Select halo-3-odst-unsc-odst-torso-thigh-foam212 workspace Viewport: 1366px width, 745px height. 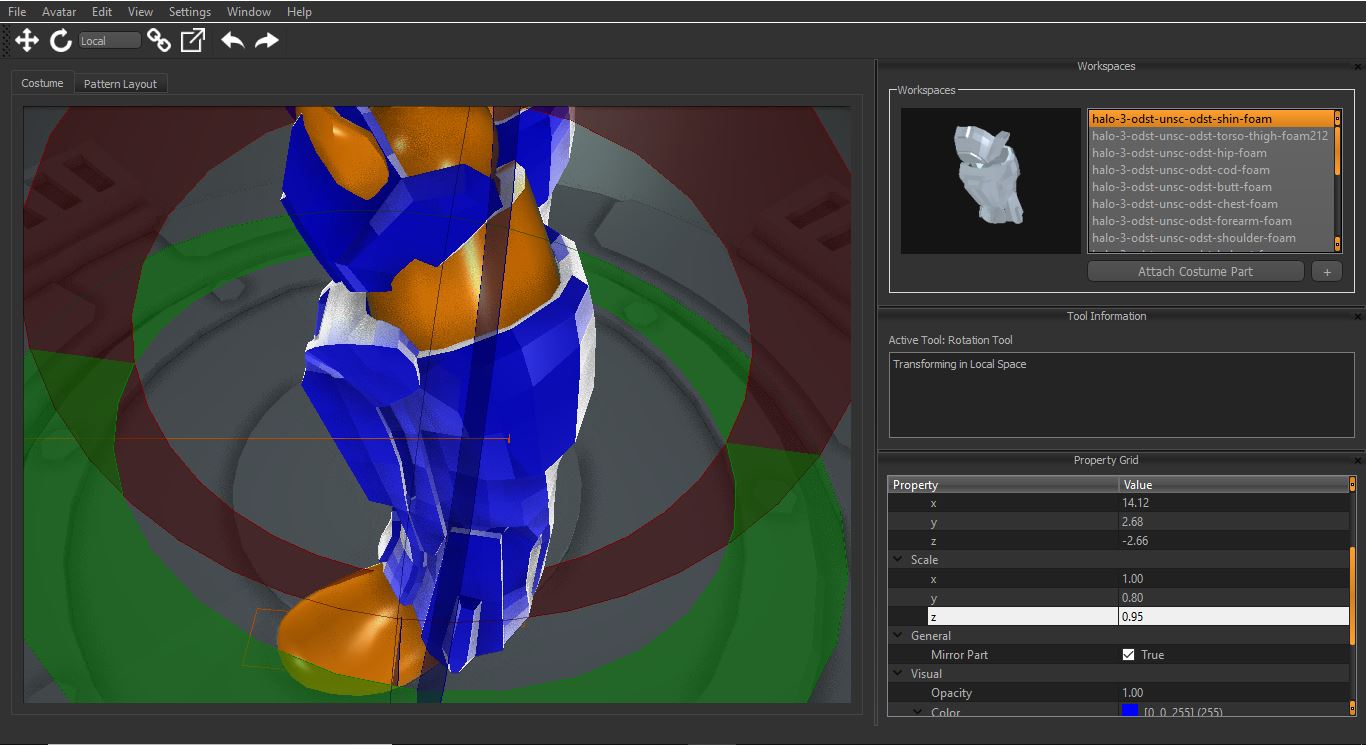click(1211, 135)
